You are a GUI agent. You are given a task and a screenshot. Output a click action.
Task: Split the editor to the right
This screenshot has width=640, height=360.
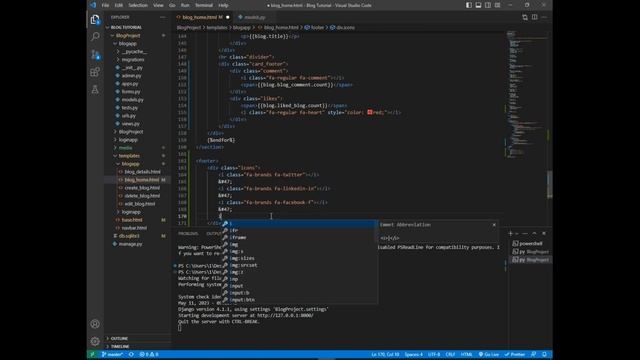[x=535, y=17]
